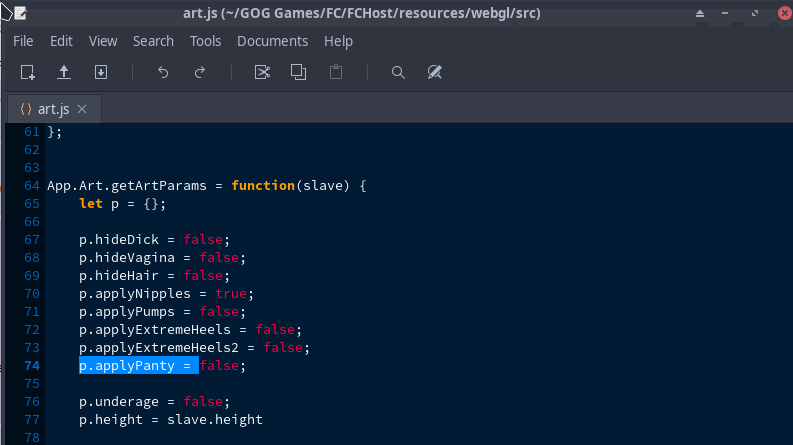Undo the last edit
793x445 pixels.
pyautogui.click(x=163, y=72)
